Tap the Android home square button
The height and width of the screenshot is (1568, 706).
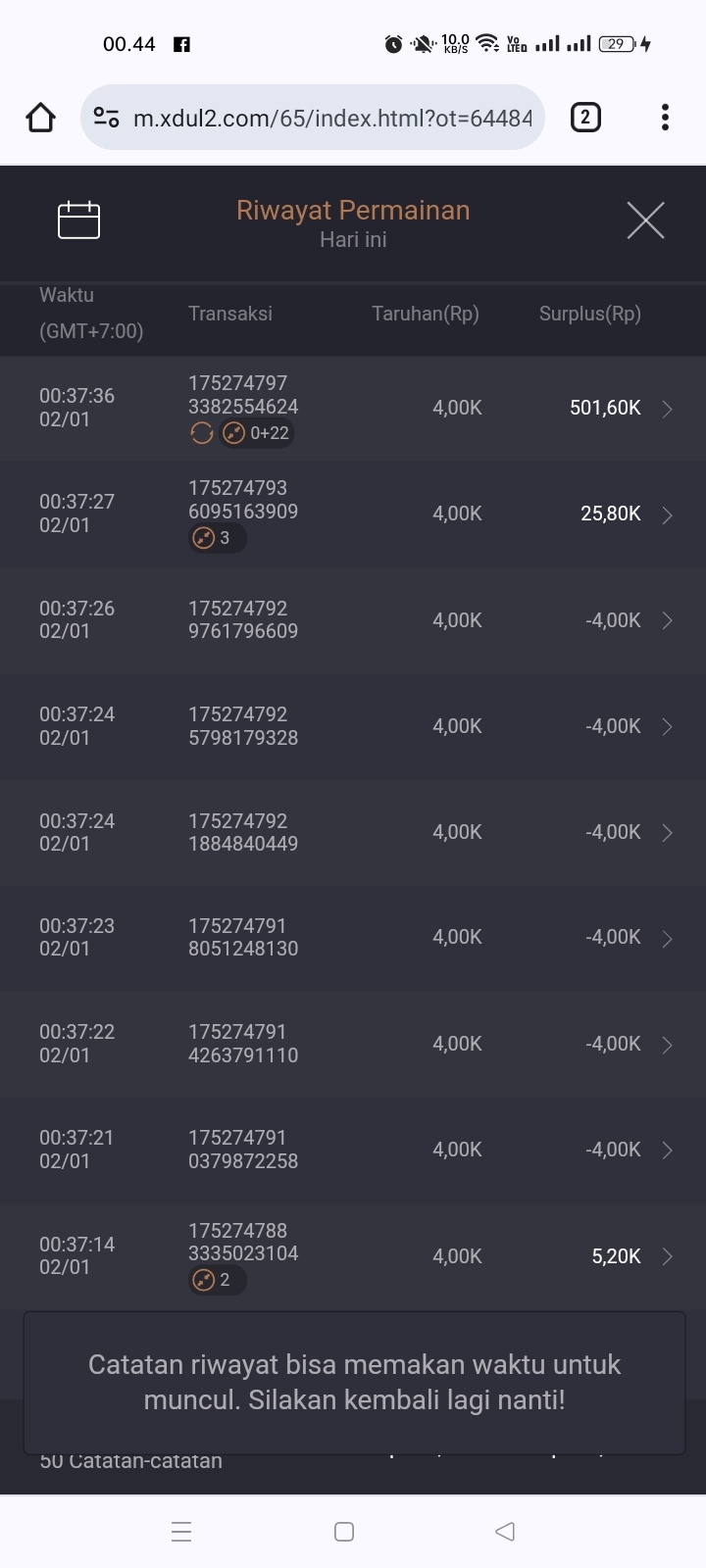click(x=344, y=1531)
